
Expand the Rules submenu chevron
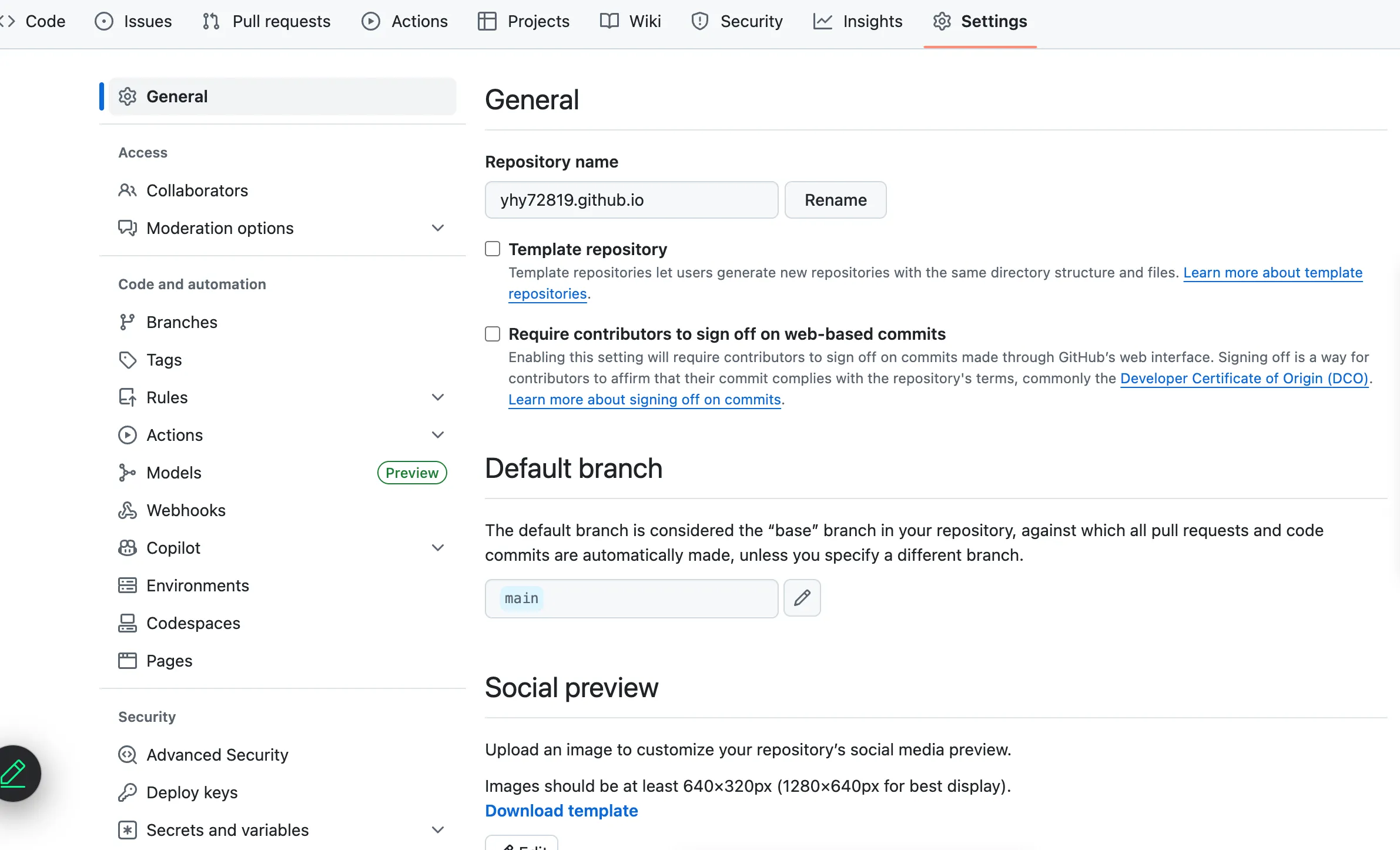coord(438,397)
